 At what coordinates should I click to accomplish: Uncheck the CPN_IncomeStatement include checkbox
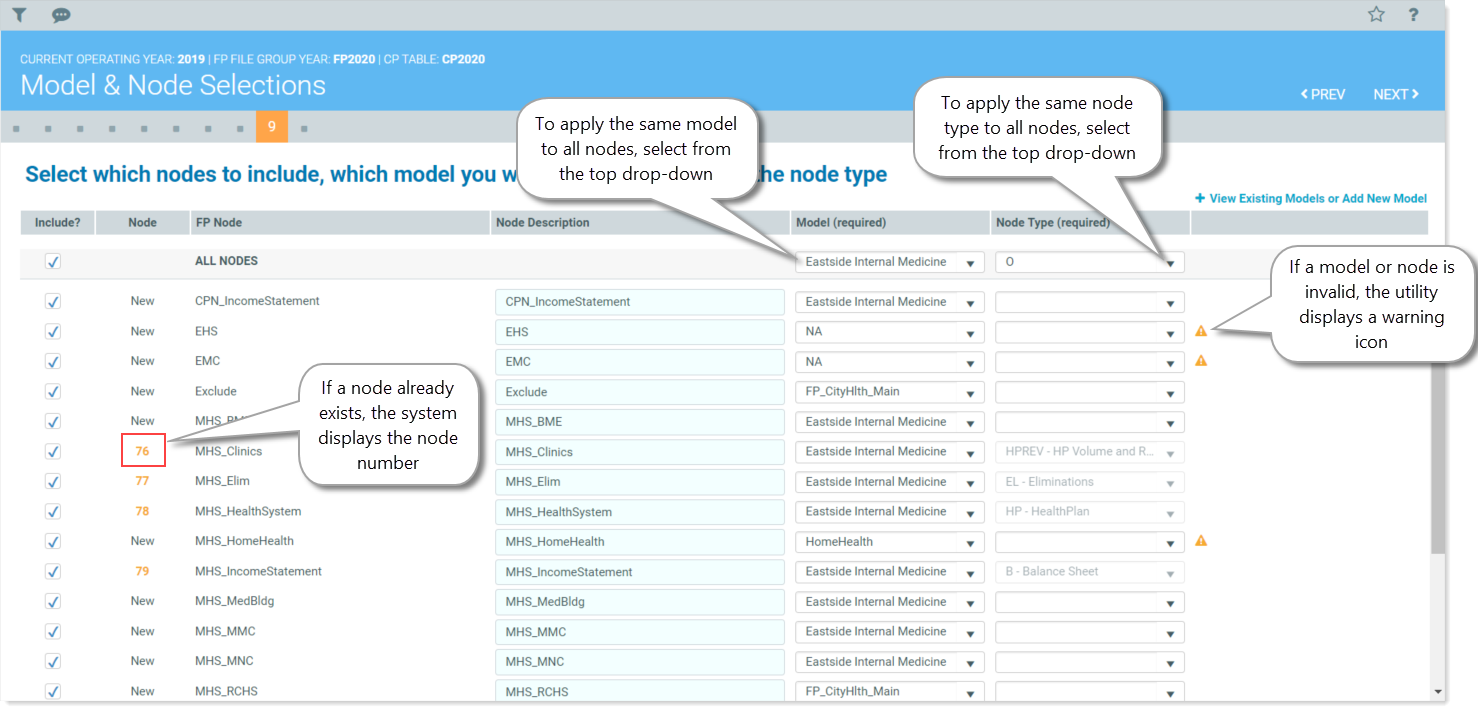pyautogui.click(x=53, y=302)
